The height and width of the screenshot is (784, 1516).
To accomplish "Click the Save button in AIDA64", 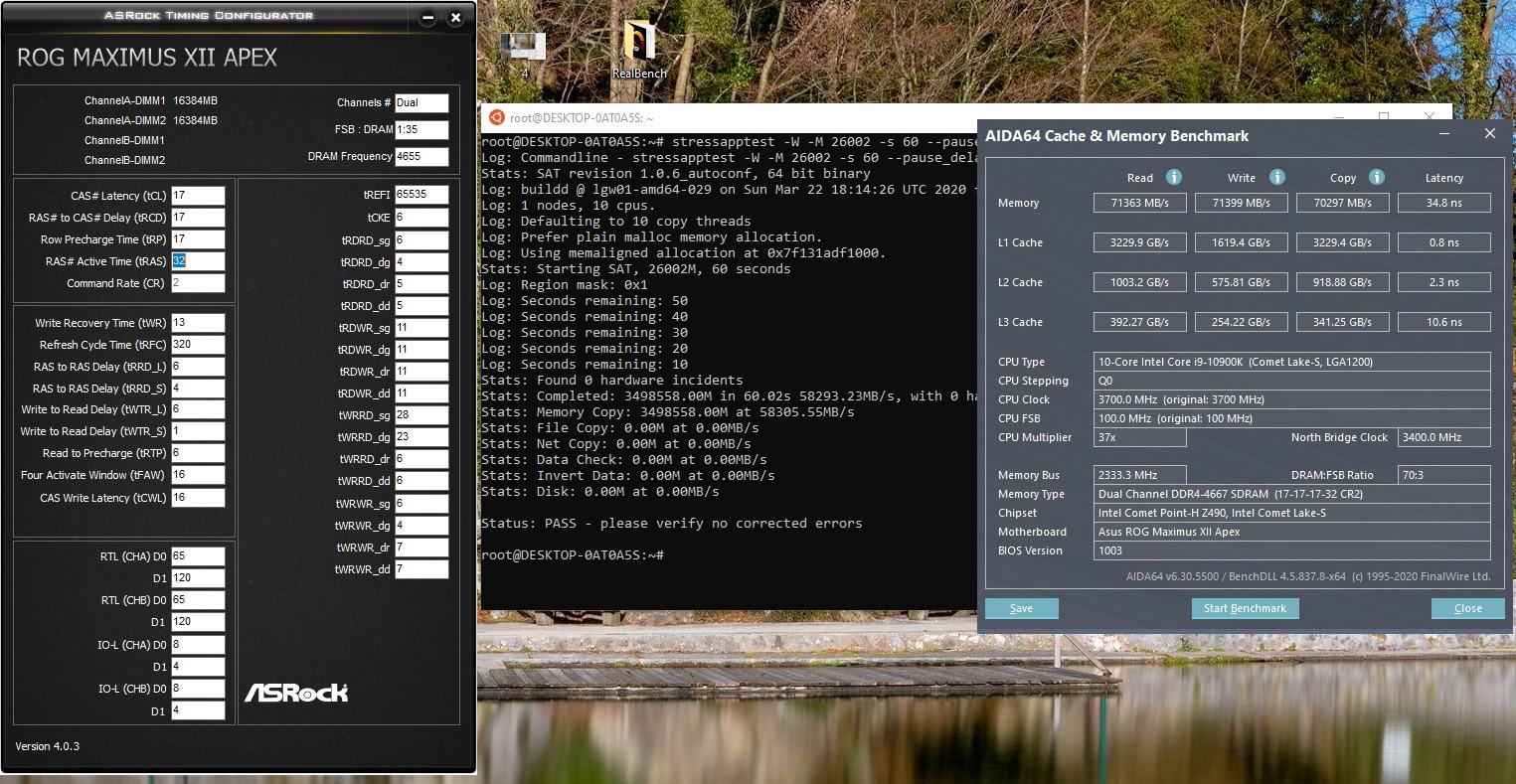I will 1021,608.
